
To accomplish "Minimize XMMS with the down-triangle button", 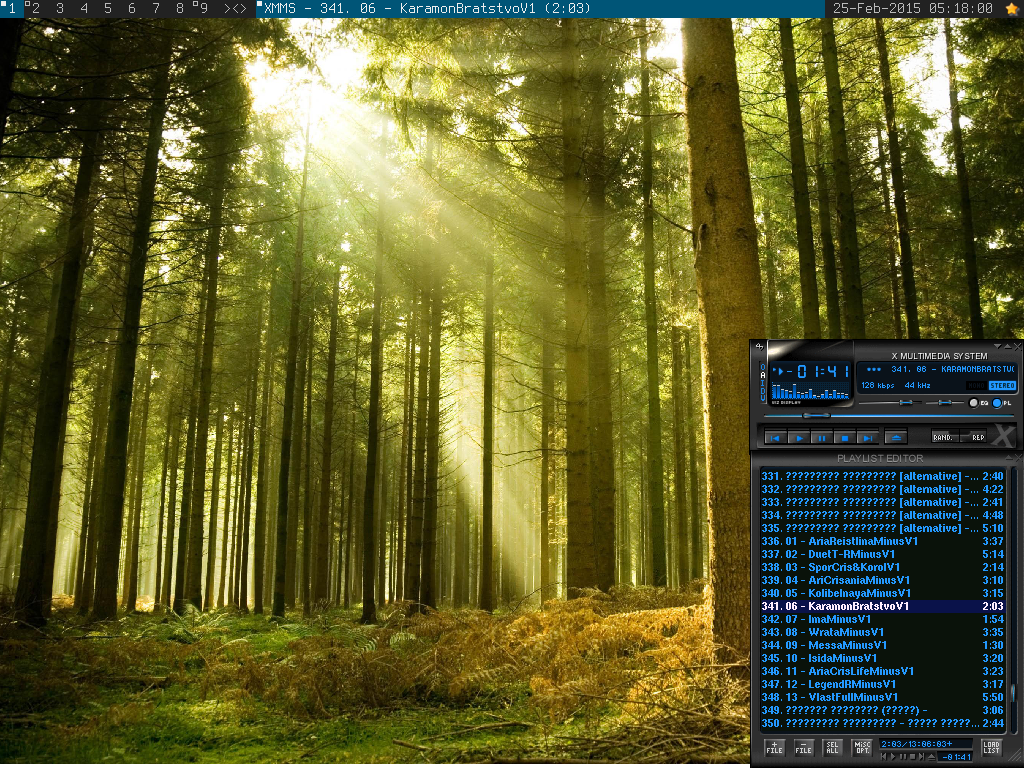I will (997, 347).
